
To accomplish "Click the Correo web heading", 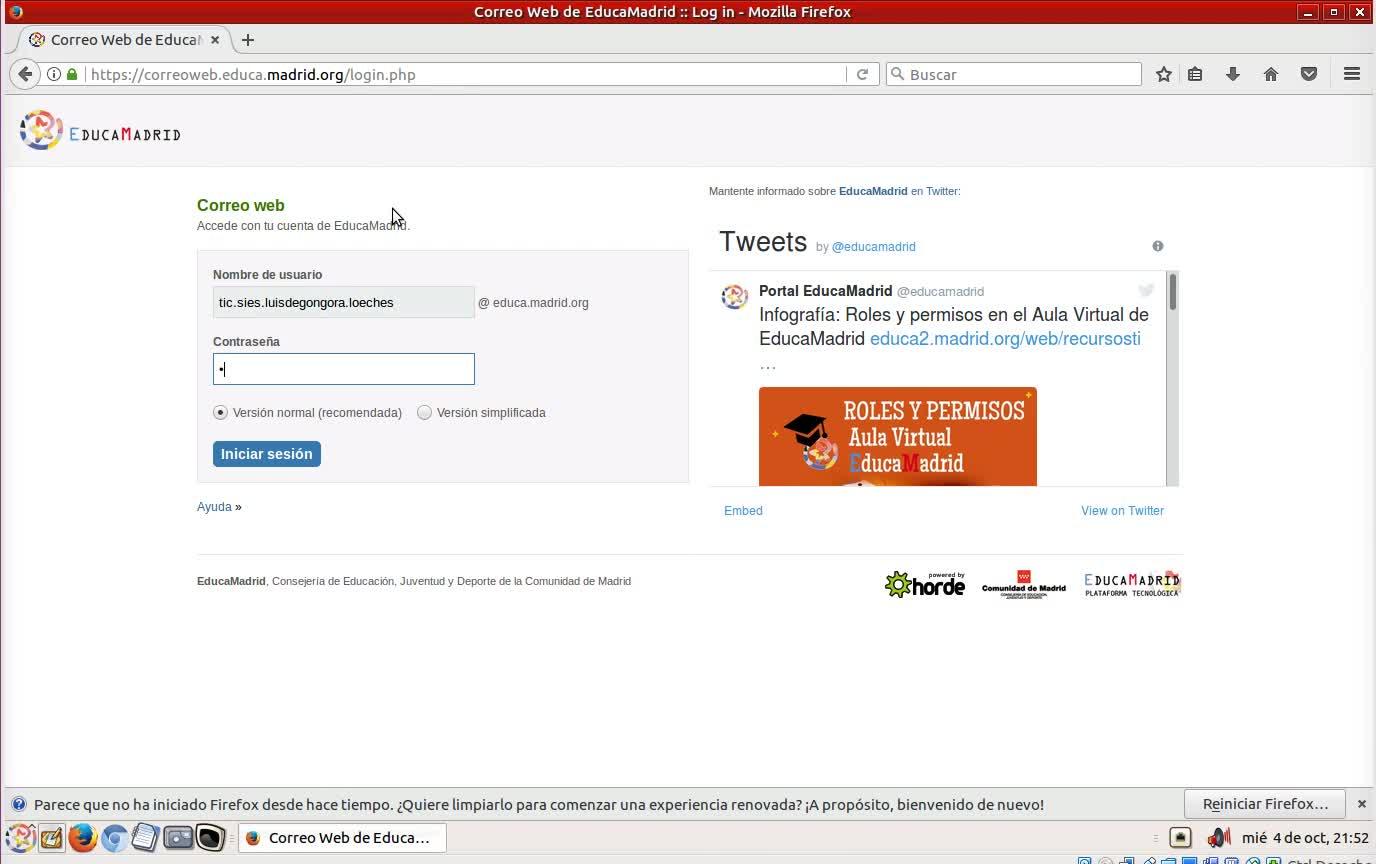I will [241, 205].
